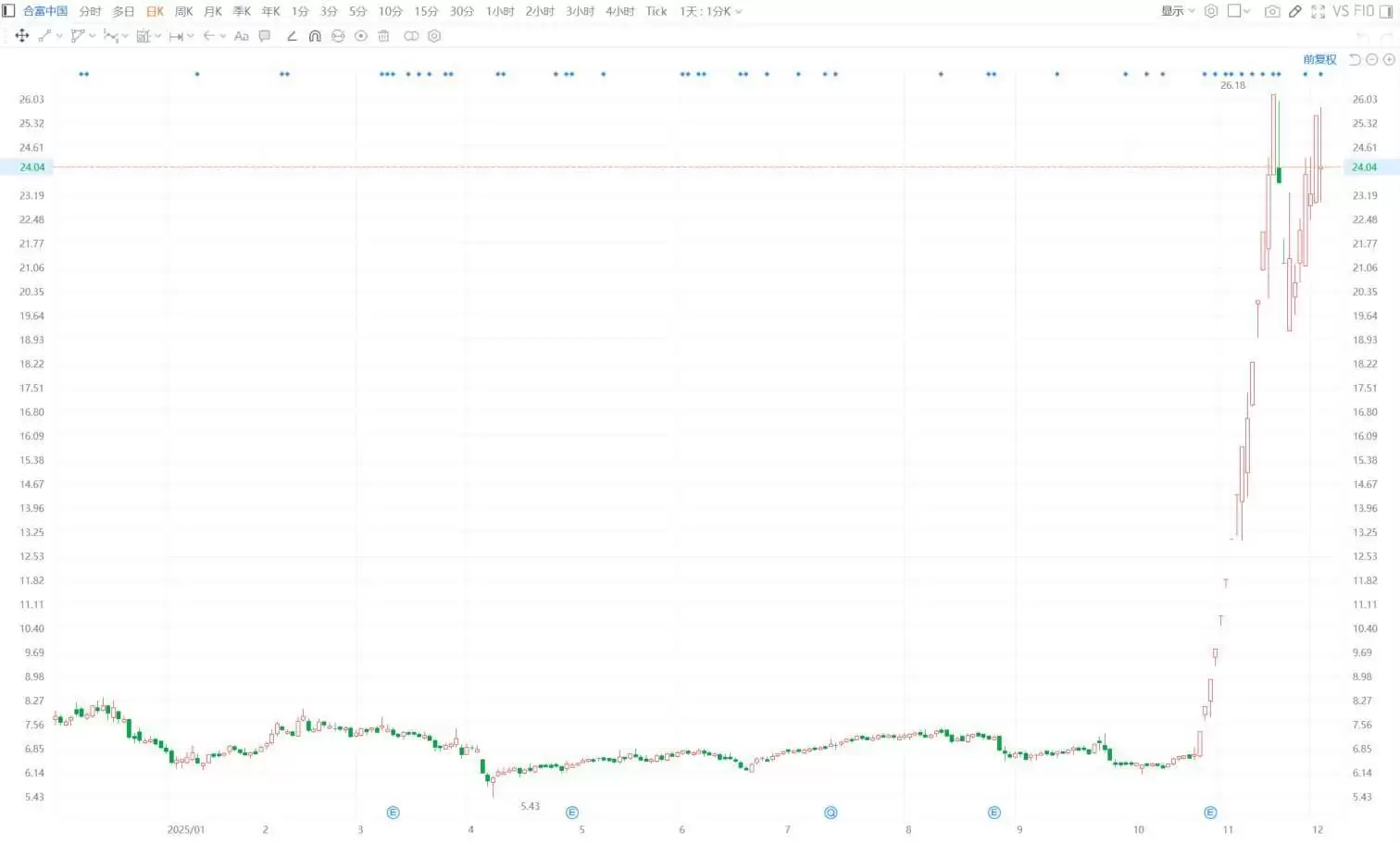Expand the wave tool dropdown arrow

pyautogui.click(x=125, y=36)
